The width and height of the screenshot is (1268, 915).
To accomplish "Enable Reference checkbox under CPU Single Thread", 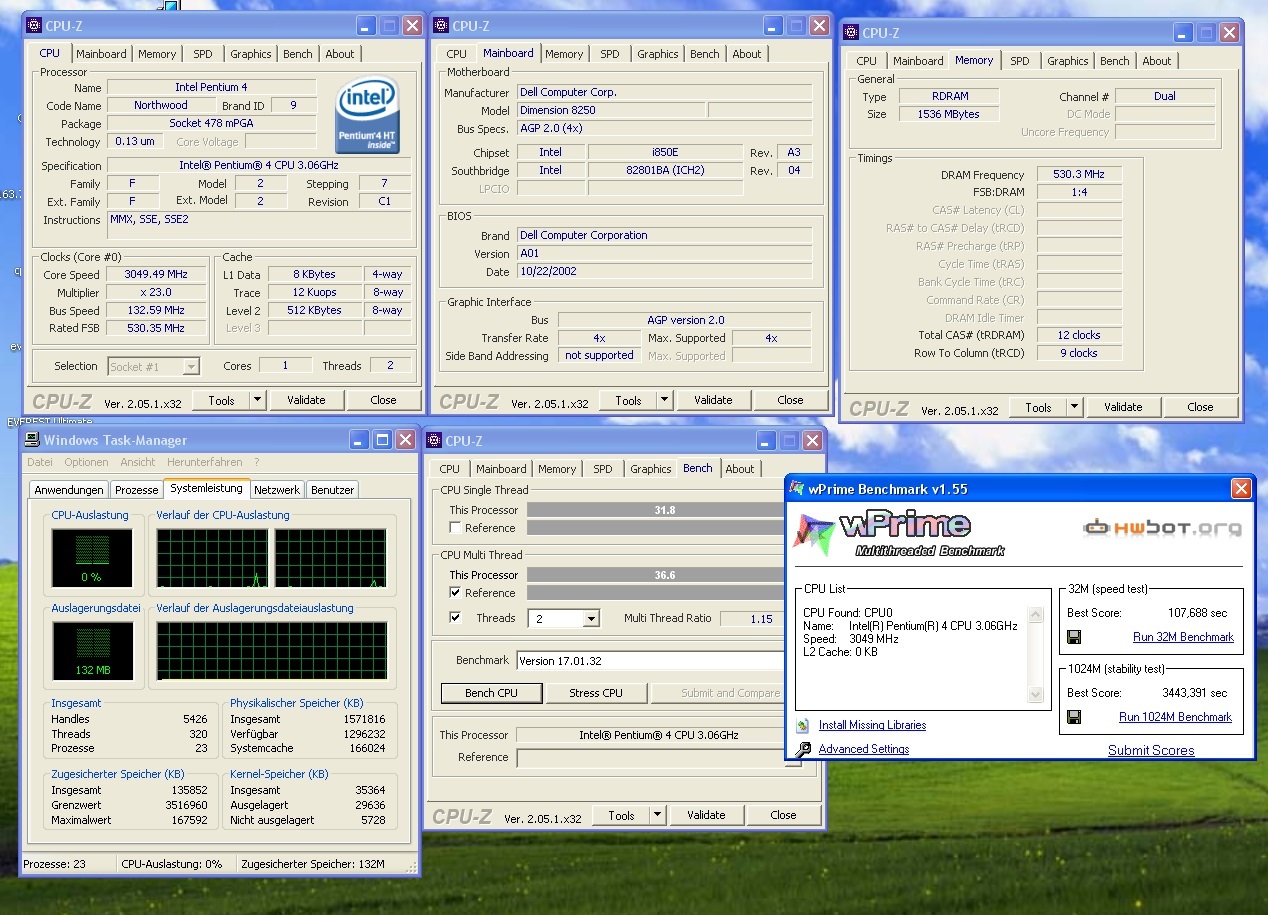I will click(456, 528).
